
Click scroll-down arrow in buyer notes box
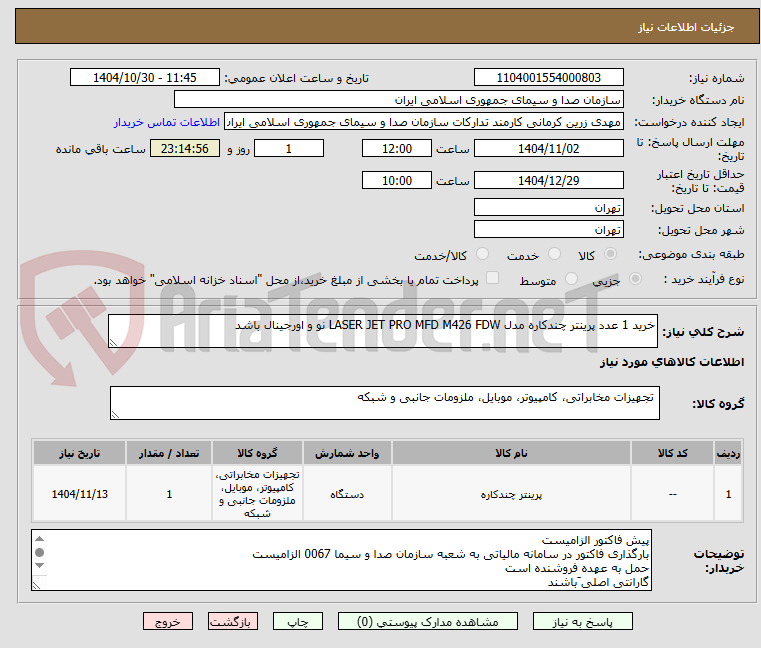(x=40, y=565)
